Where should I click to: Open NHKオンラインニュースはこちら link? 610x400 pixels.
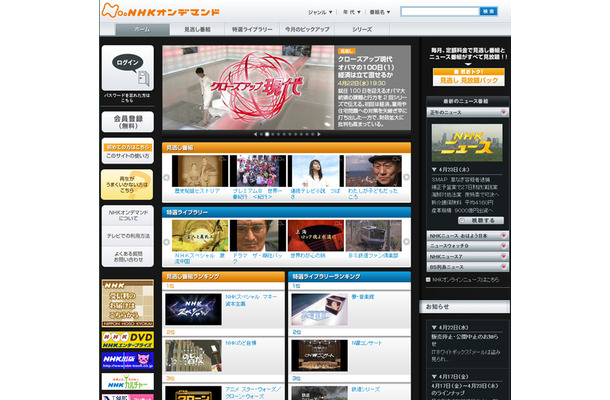465,280
